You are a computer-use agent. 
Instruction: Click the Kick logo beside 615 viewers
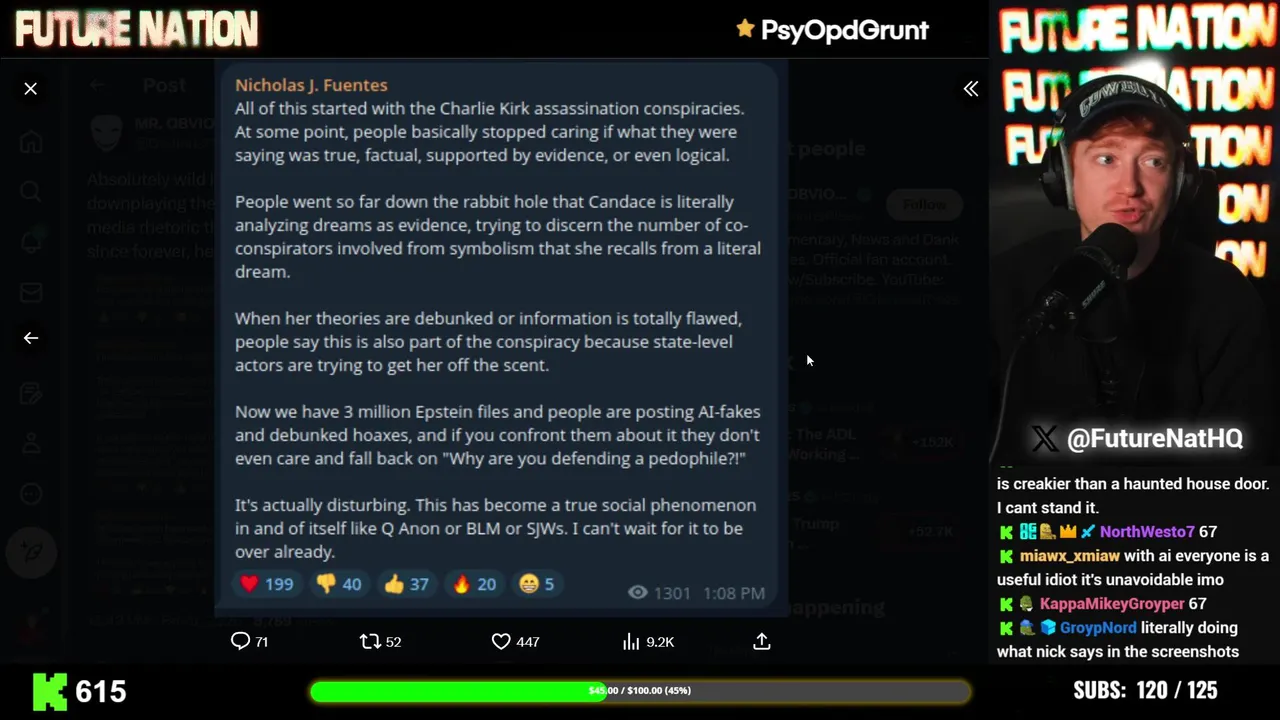point(49,691)
